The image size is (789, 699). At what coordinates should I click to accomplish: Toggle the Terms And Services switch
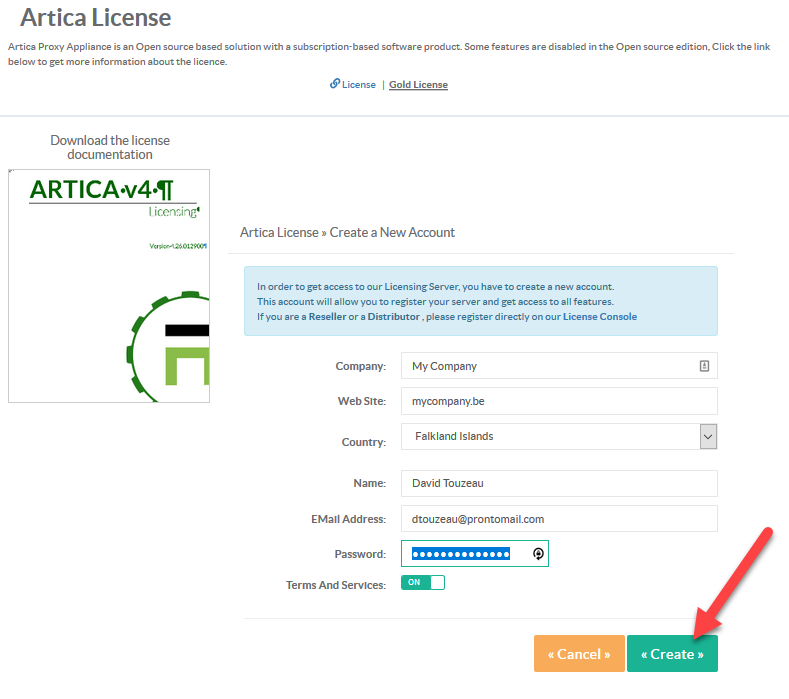click(x=423, y=582)
